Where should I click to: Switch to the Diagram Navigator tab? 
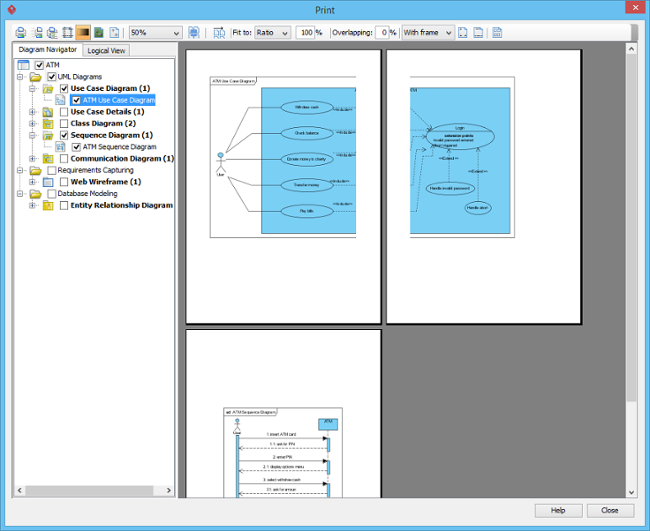tap(47, 49)
